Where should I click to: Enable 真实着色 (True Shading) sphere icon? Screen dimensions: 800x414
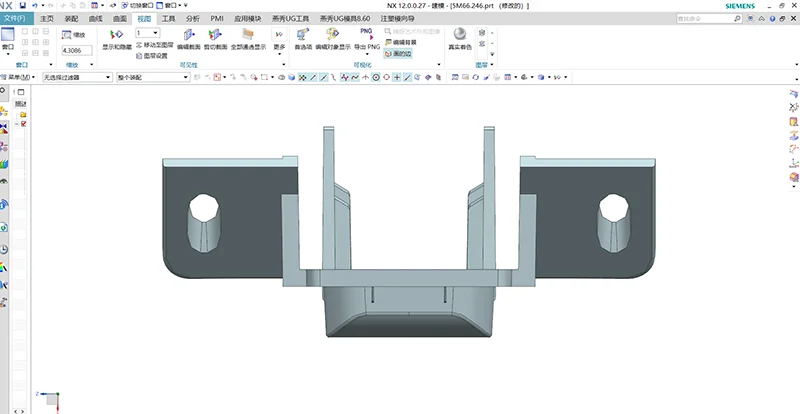[459, 35]
